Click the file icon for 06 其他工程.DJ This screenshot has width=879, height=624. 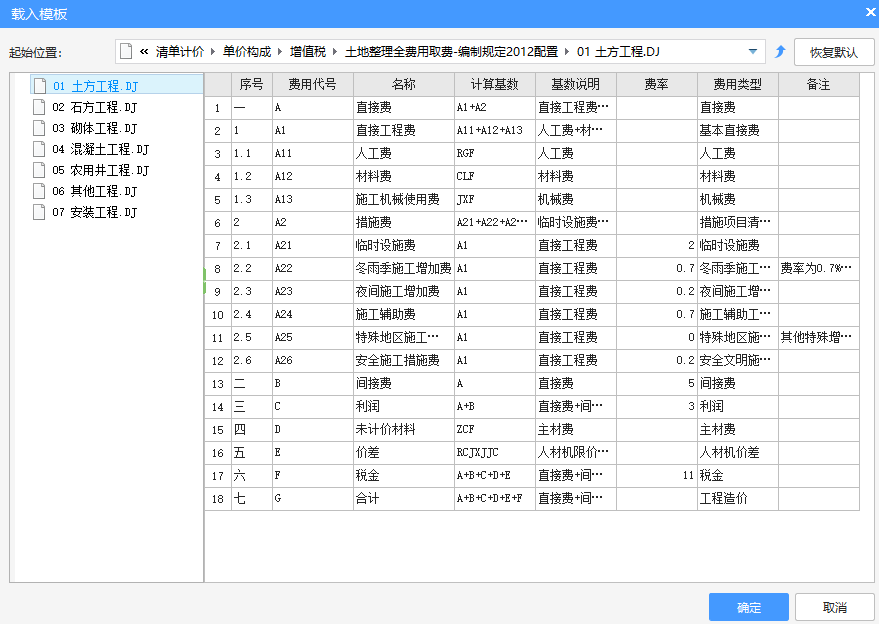point(39,191)
